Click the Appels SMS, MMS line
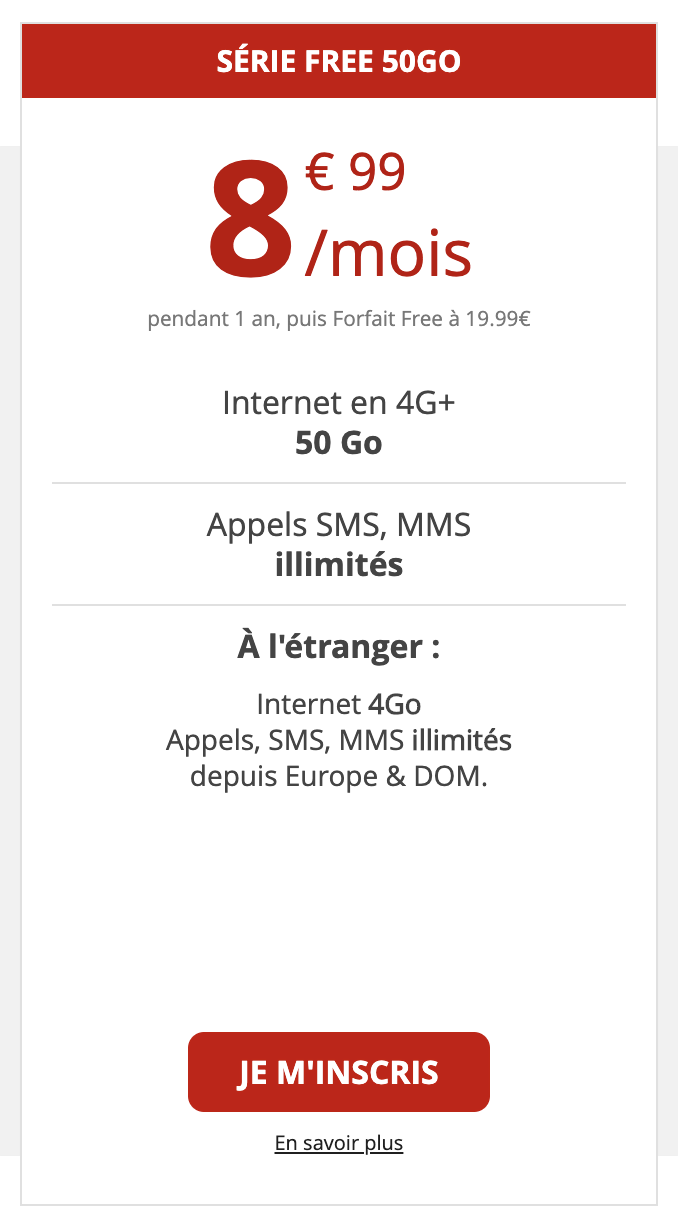Screen dimensions: 678x1220 click(x=338, y=524)
